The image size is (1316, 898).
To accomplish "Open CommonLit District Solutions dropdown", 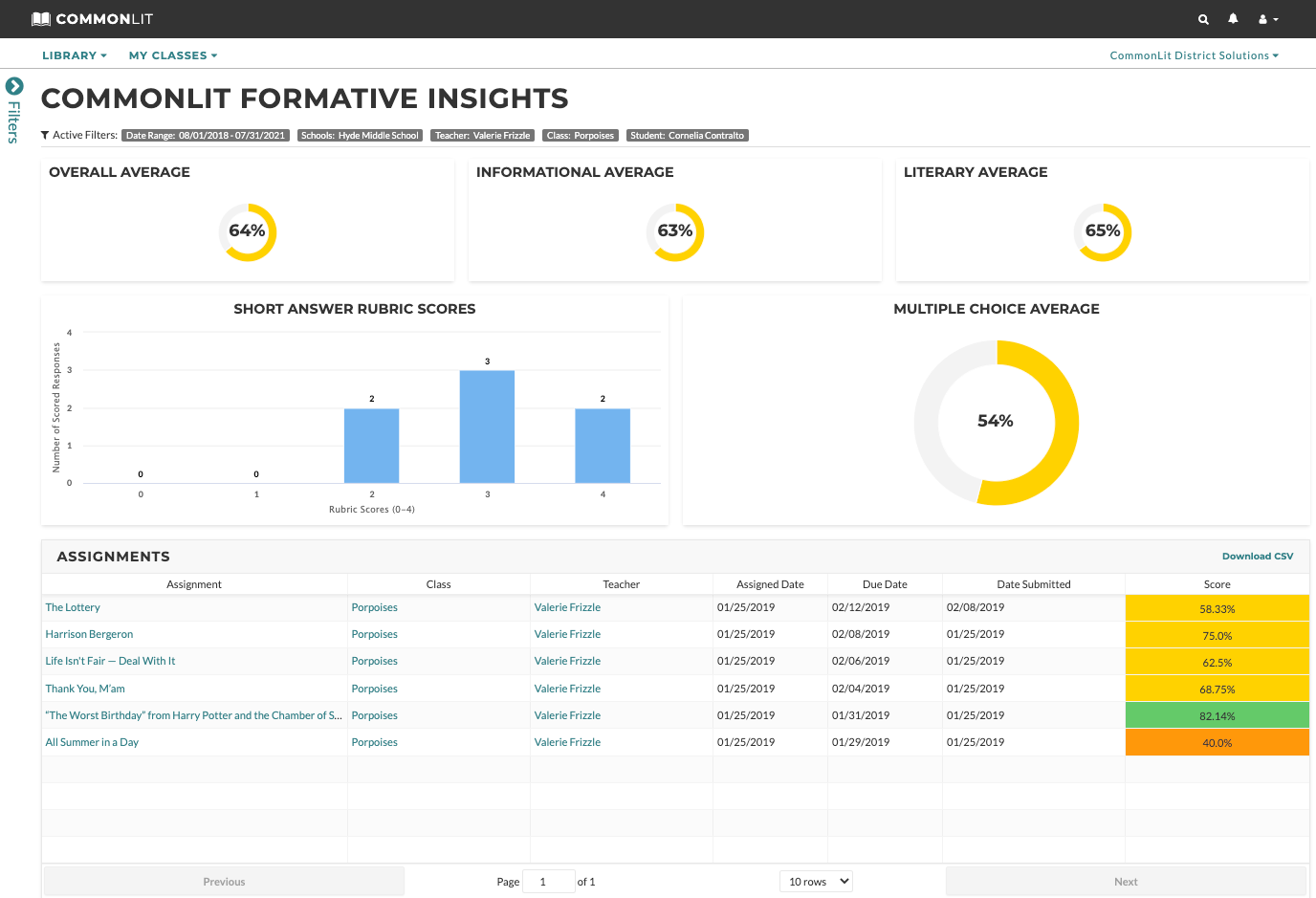I will point(1195,55).
